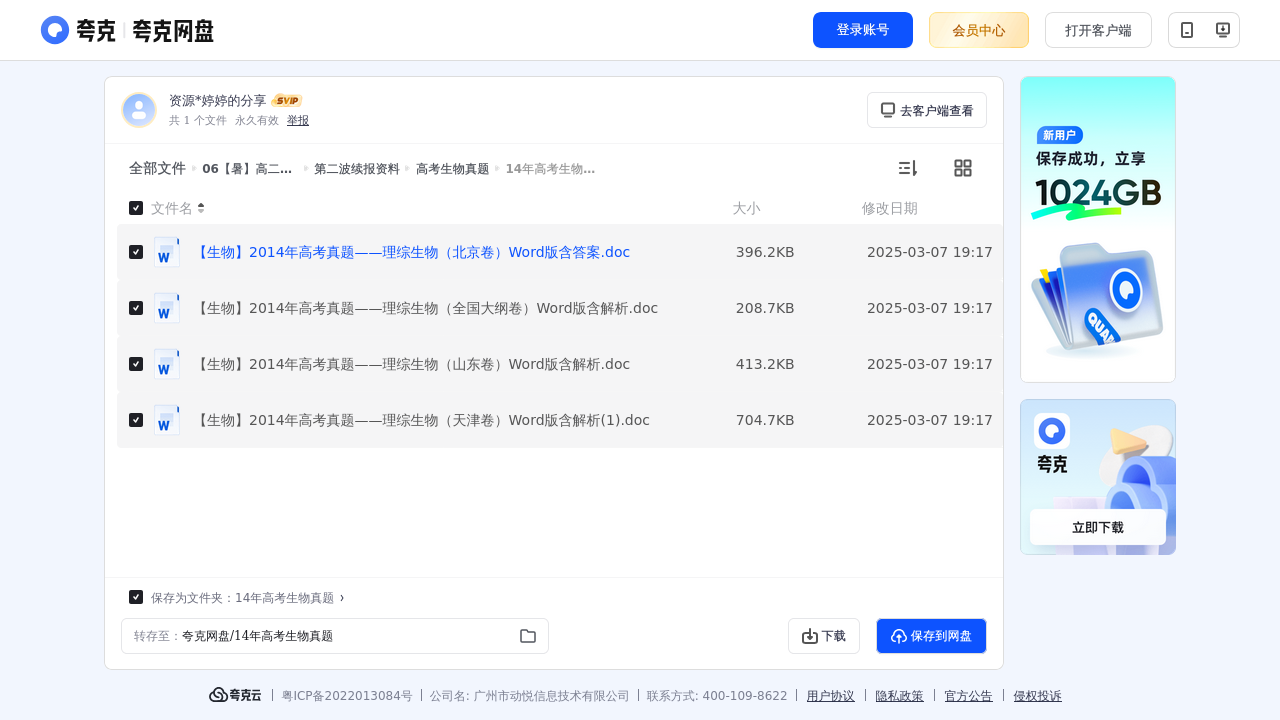The height and width of the screenshot is (720, 1280).
Task: Go to 高考生物真题 breadcrumb
Action: click(x=452, y=169)
